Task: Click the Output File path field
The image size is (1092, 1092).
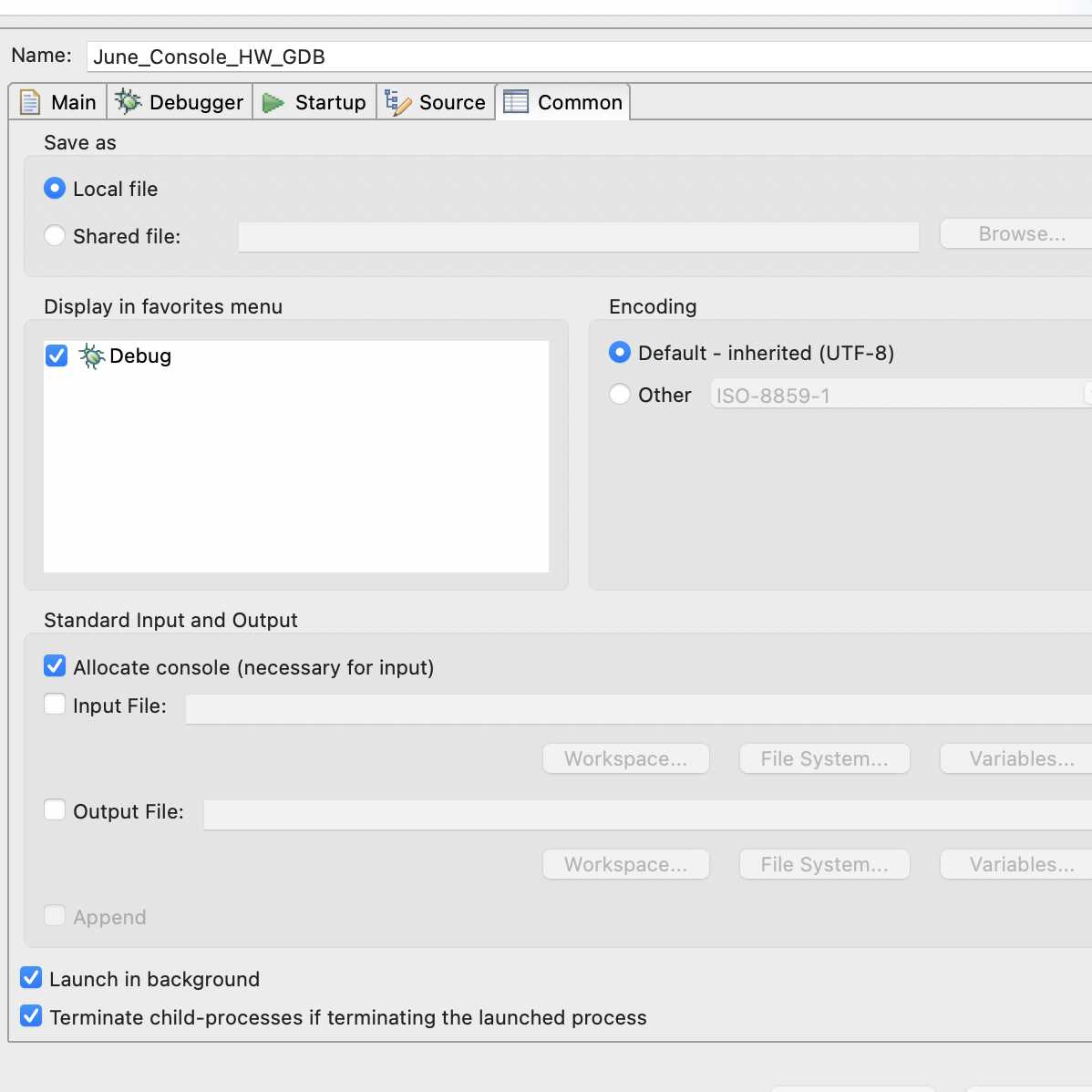Action: pos(648,815)
